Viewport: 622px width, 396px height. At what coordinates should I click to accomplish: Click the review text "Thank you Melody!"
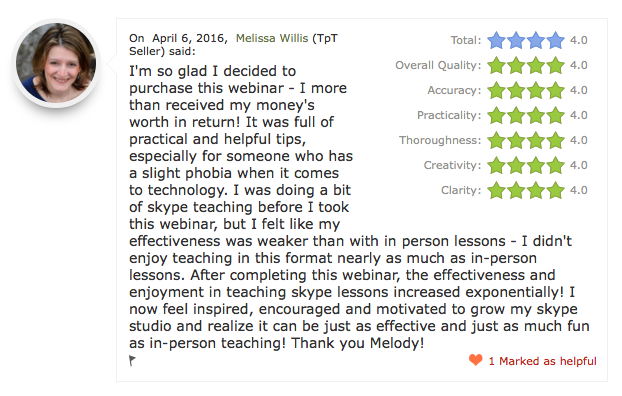357,343
